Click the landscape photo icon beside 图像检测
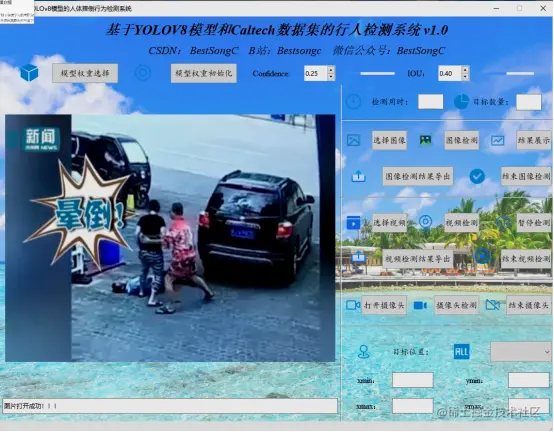The height and width of the screenshot is (432, 554). pyautogui.click(x=425, y=140)
